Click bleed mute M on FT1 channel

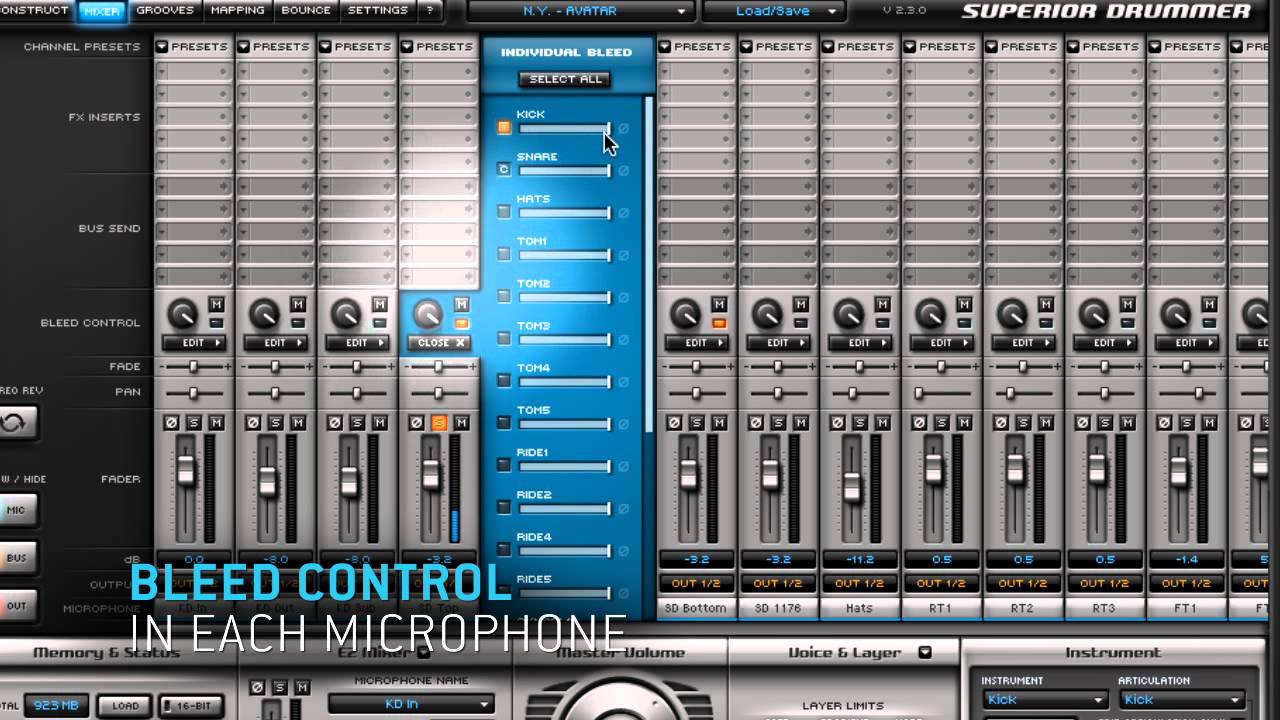pyautogui.click(x=1210, y=304)
